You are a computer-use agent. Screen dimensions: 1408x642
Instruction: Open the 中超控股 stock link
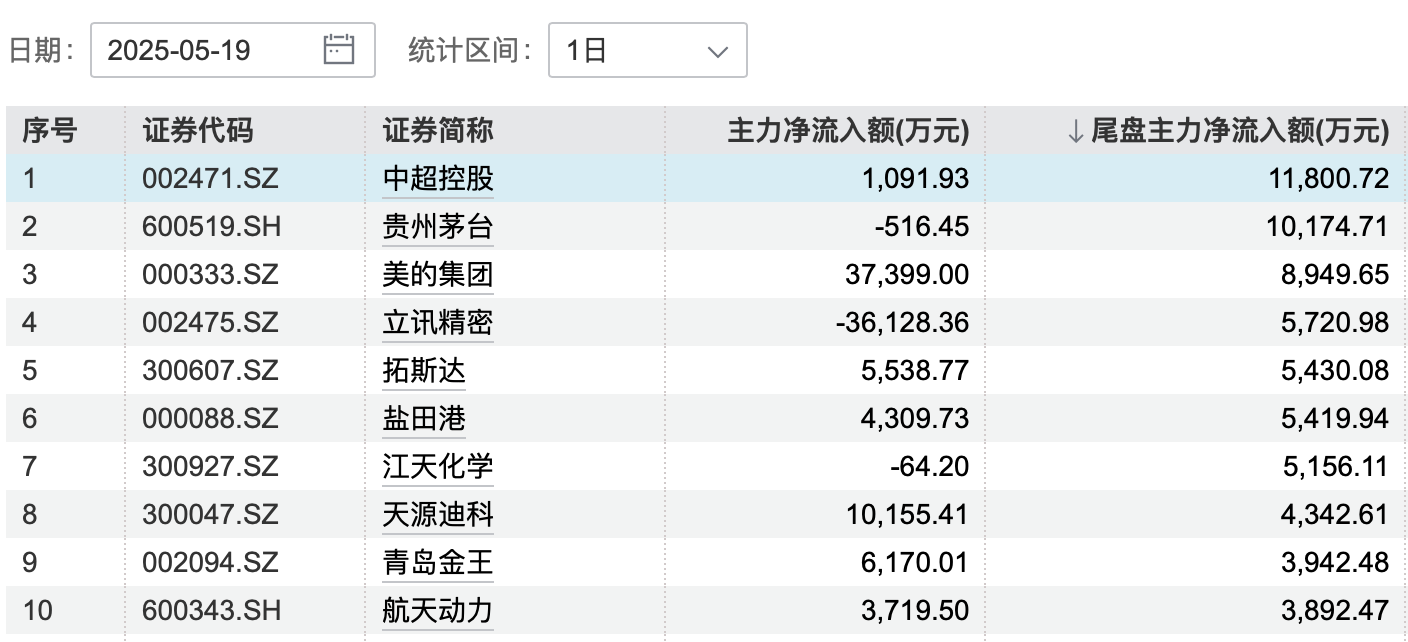click(x=438, y=179)
